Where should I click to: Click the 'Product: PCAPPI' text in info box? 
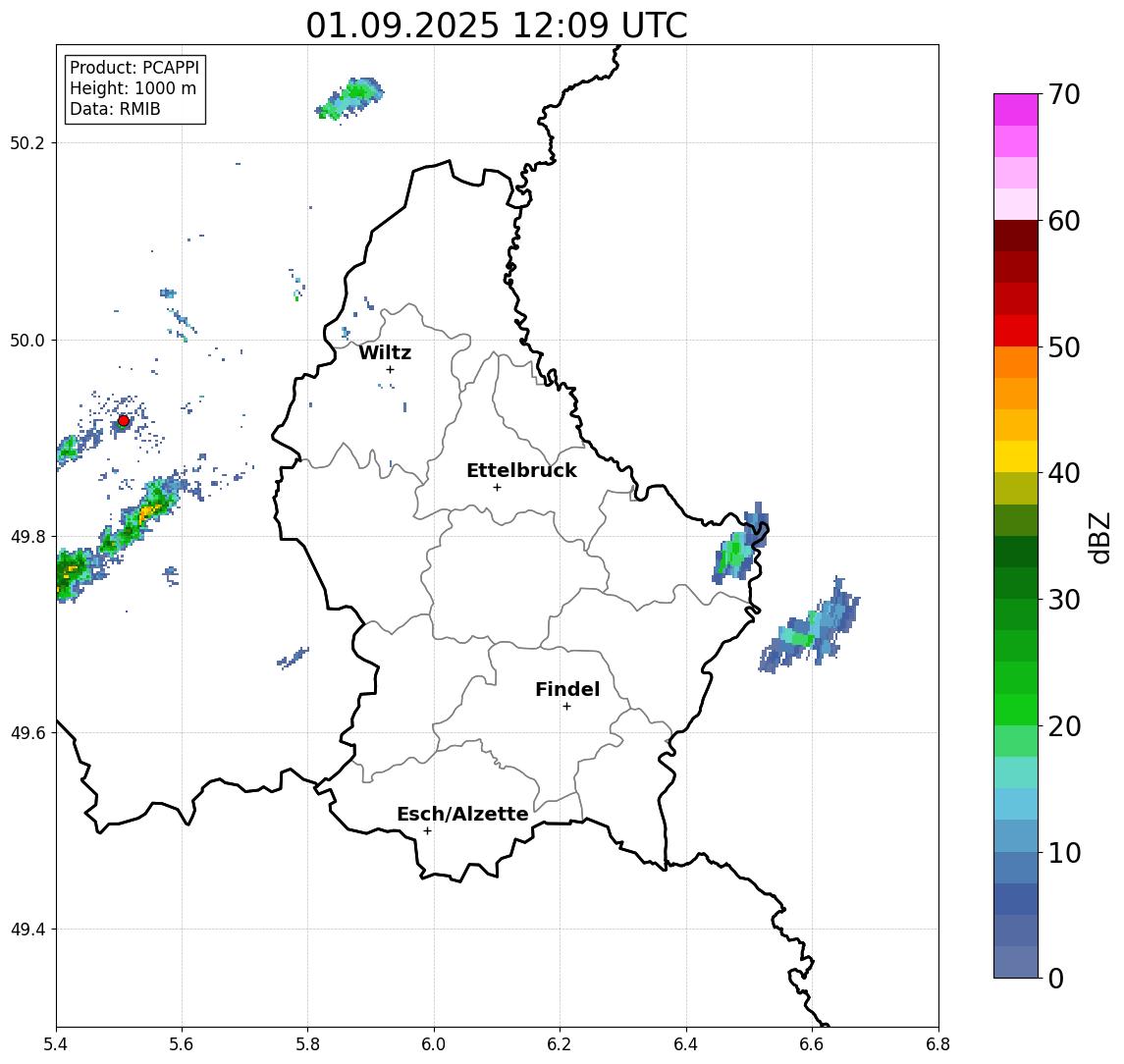(134, 68)
